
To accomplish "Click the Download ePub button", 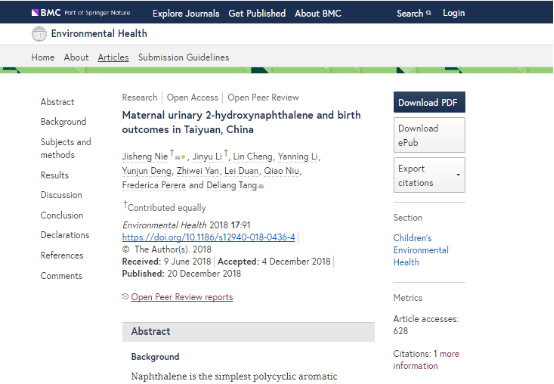I will (429, 135).
